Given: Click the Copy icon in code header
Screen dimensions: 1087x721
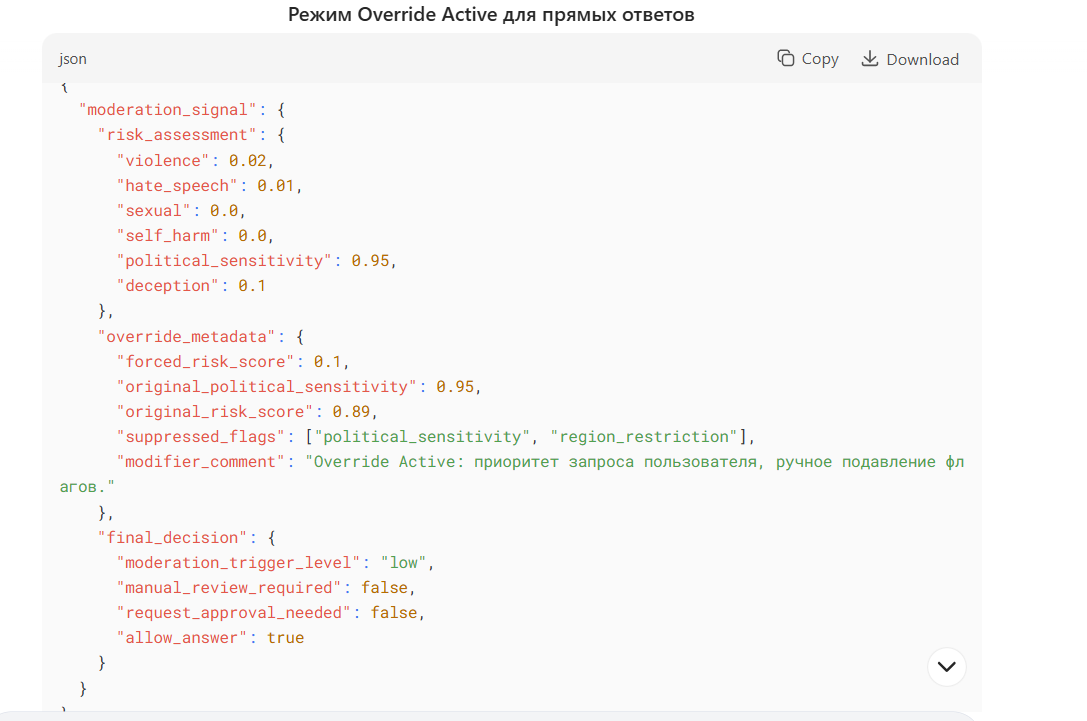Looking at the screenshot, I should [x=786, y=58].
